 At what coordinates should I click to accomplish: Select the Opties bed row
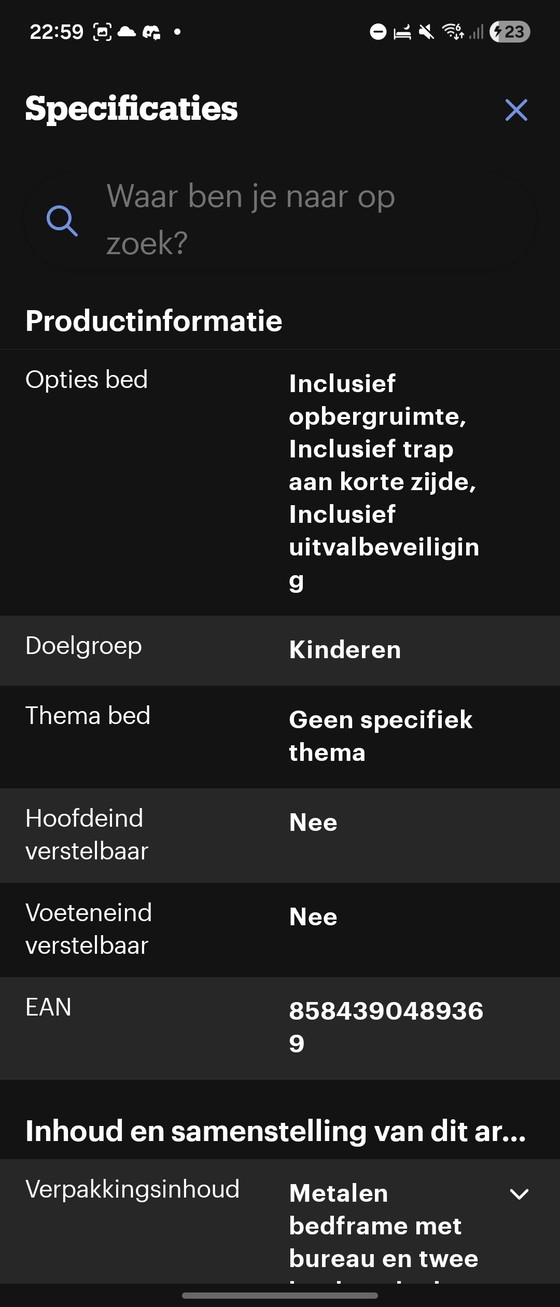click(x=280, y=482)
